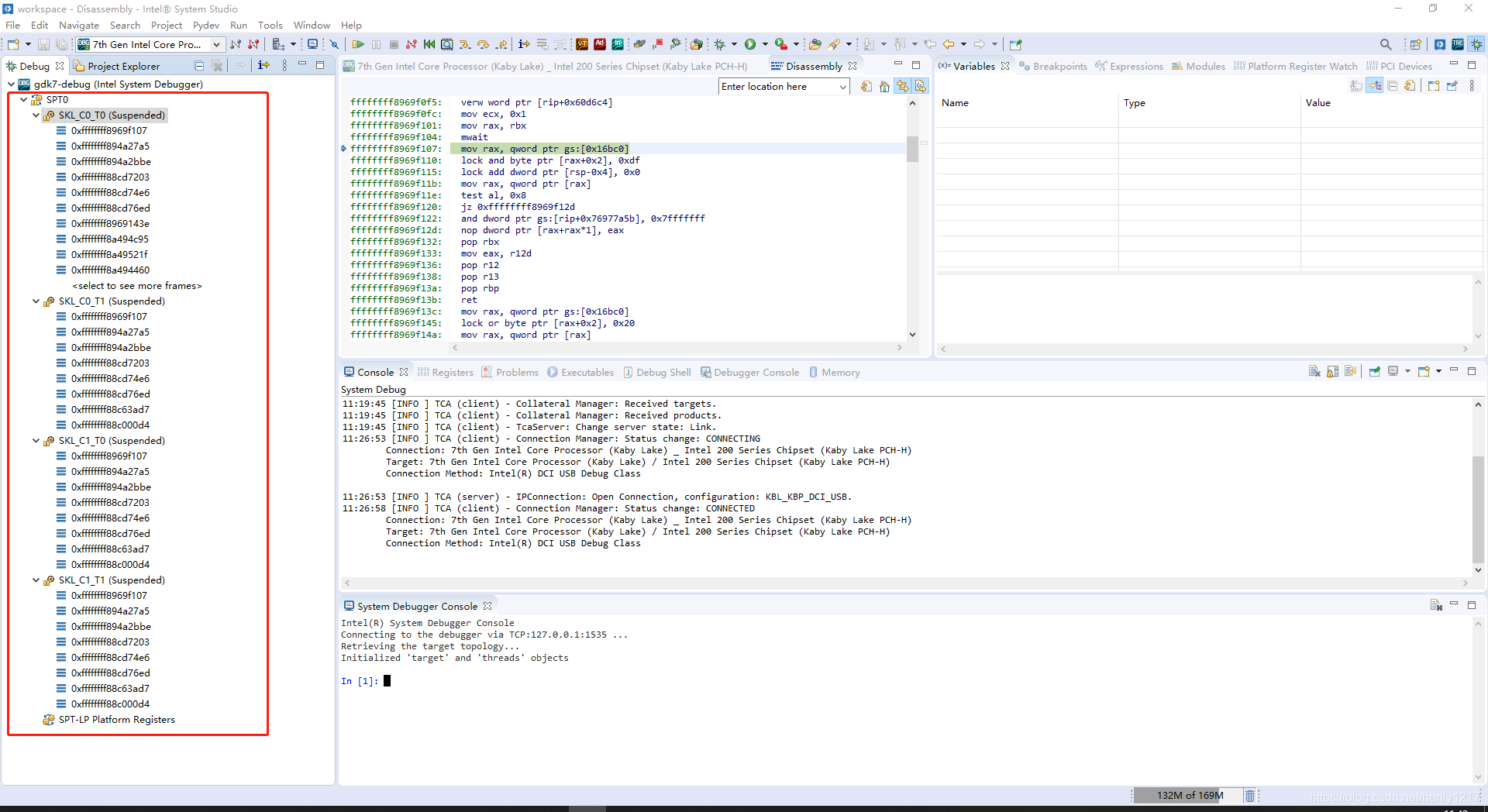This screenshot has height=812, width=1488.
Task: Click the Suspend (pause) toolbar icon
Action: pos(377,44)
